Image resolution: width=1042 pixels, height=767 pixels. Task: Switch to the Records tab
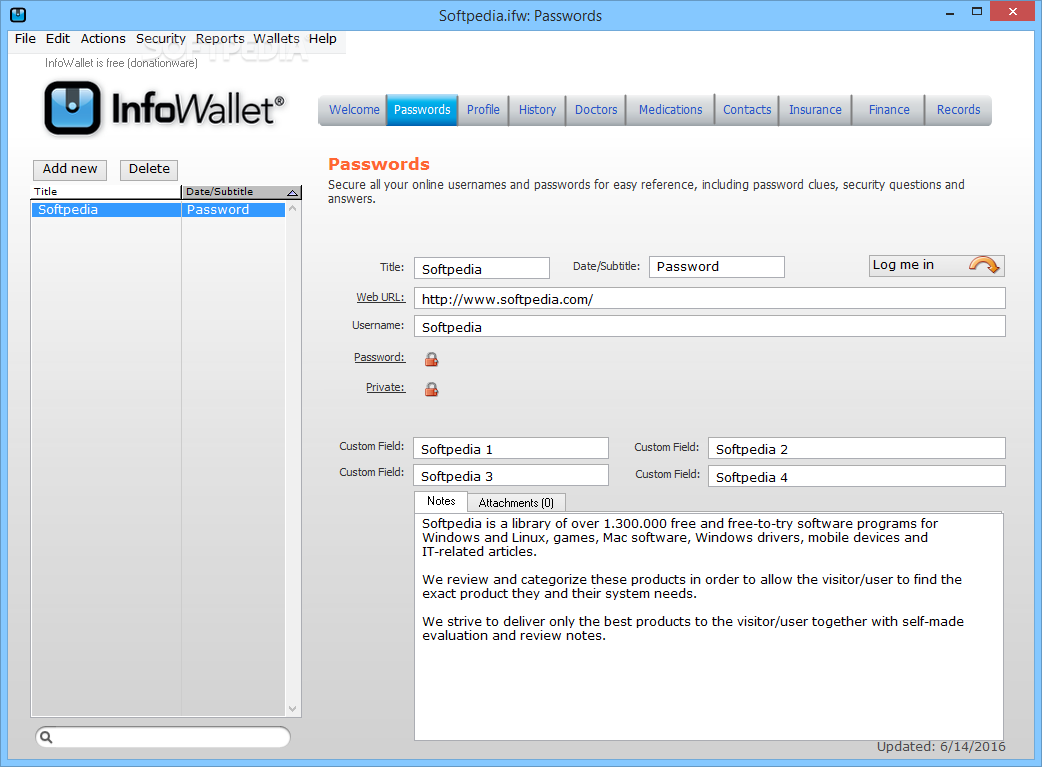point(958,110)
